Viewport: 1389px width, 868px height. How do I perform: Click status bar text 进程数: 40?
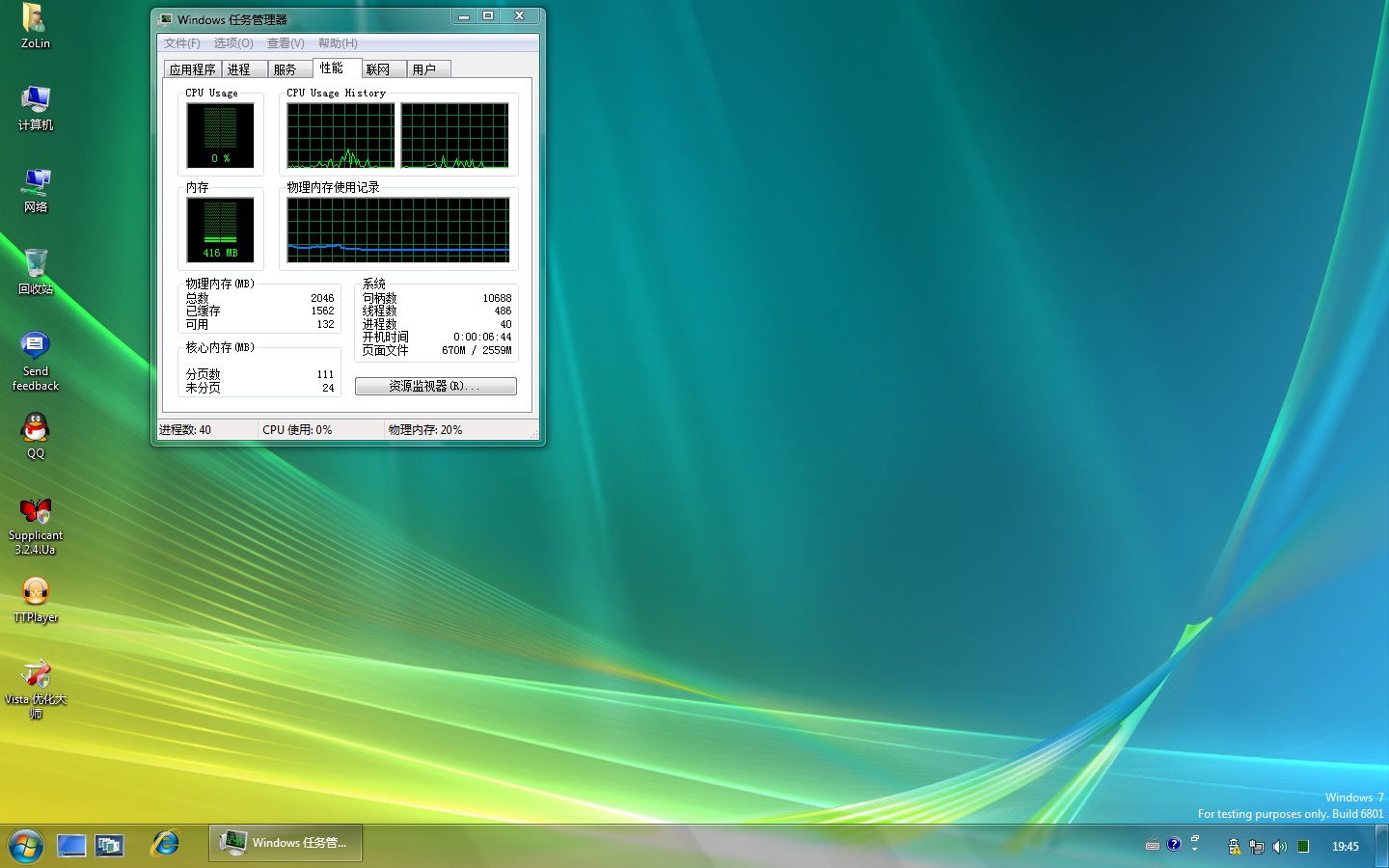click(x=185, y=430)
